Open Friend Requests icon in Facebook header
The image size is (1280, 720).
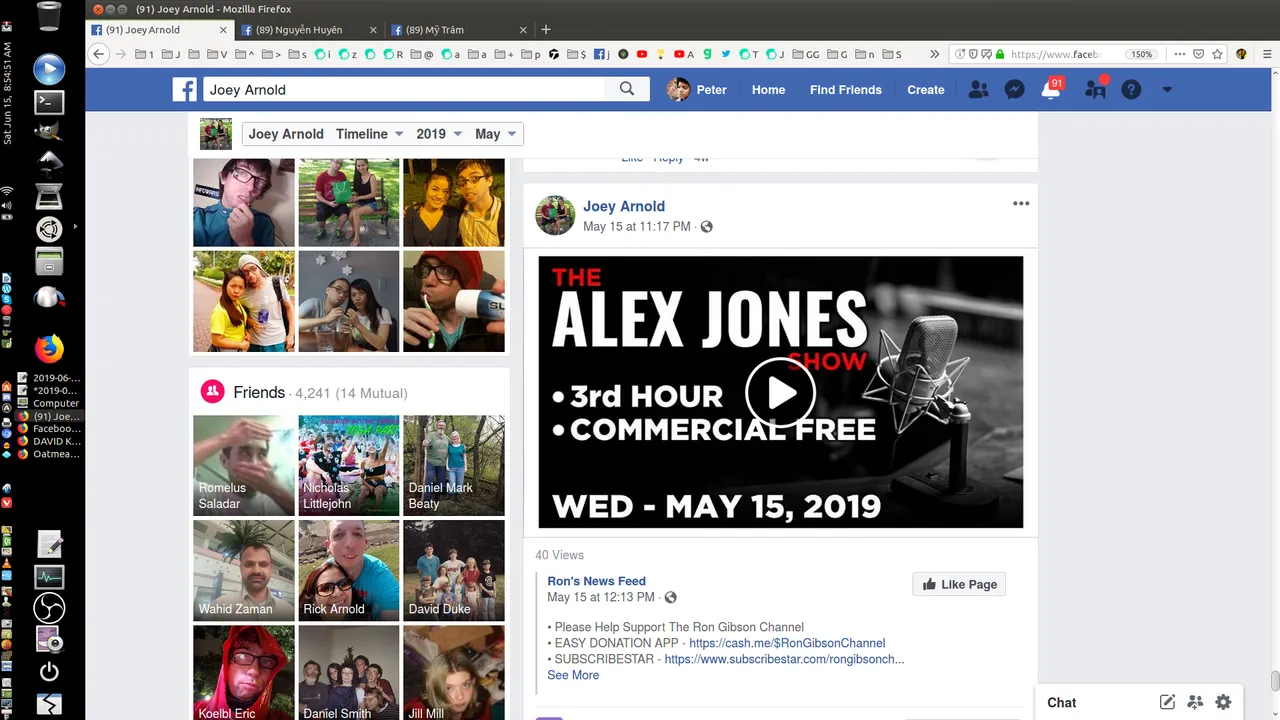point(978,89)
